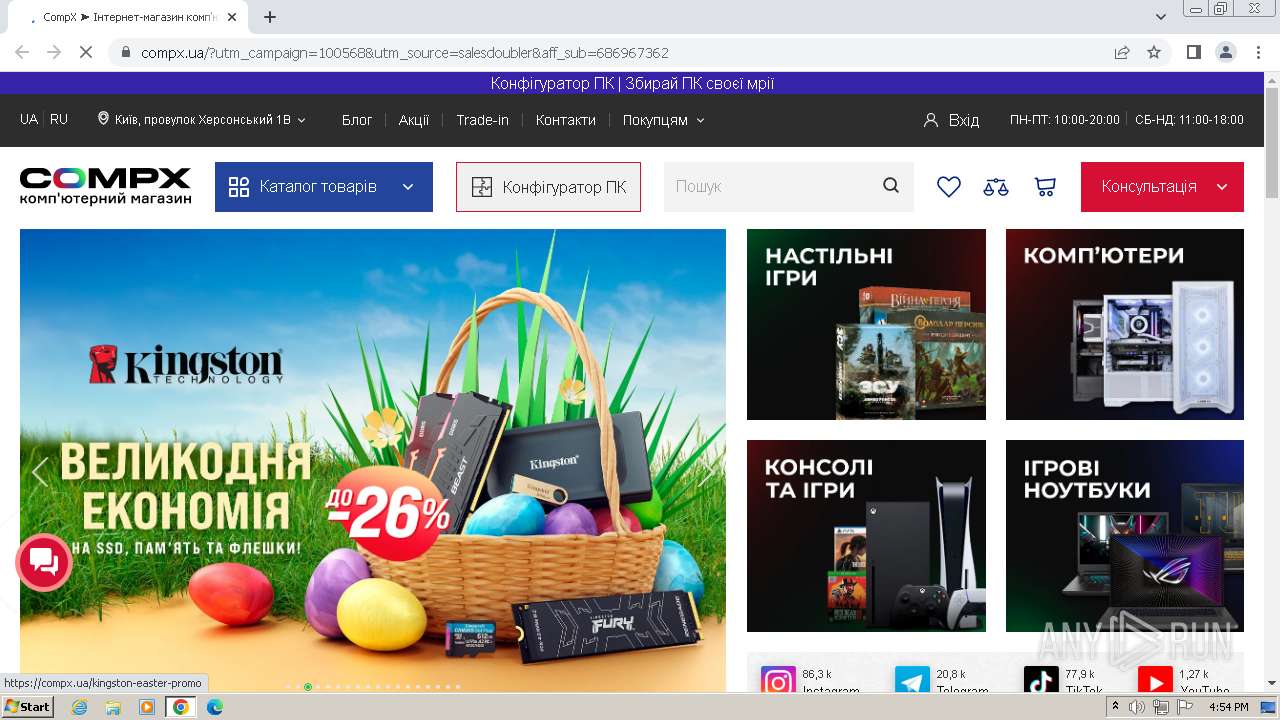Click the search magnifier icon
The width and height of the screenshot is (1280, 720).
pyautogui.click(x=891, y=186)
